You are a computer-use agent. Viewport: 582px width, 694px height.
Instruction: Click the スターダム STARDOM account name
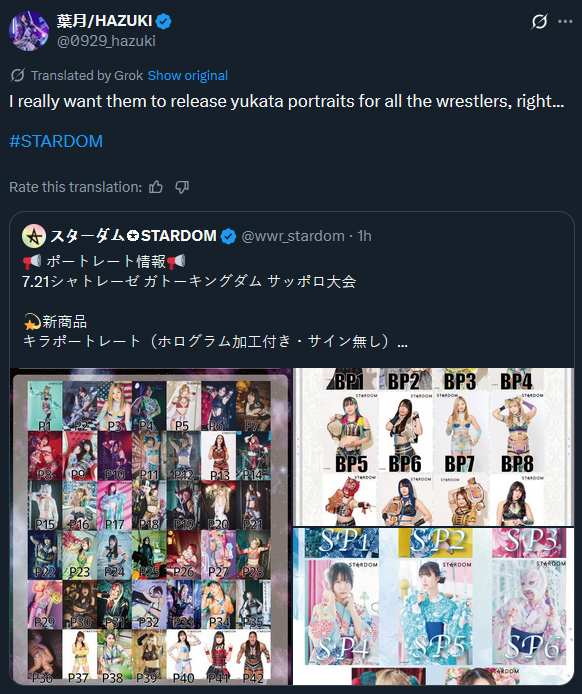pyautogui.click(x=133, y=236)
